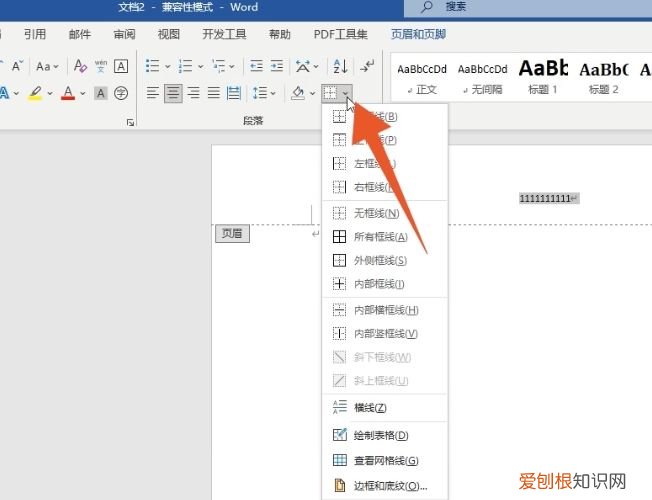This screenshot has height=500, width=652.
Task: Switch to the 视图 tab
Action: (168, 34)
